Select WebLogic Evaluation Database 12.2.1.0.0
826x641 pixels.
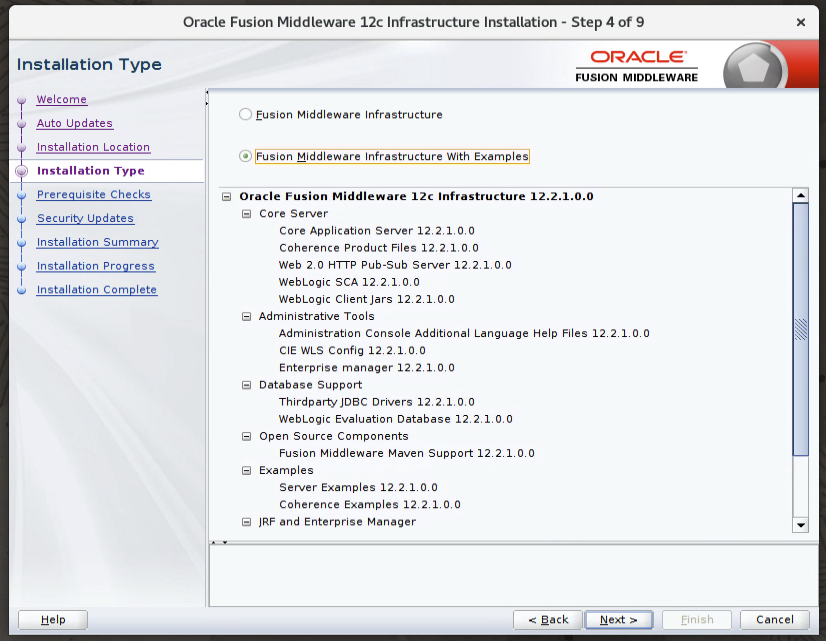tap(396, 419)
